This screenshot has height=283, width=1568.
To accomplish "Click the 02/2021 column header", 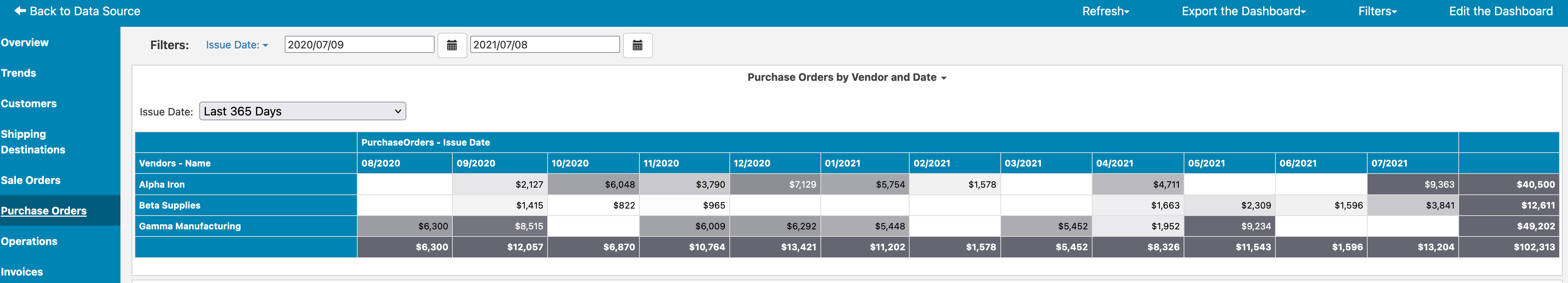I will point(954,163).
